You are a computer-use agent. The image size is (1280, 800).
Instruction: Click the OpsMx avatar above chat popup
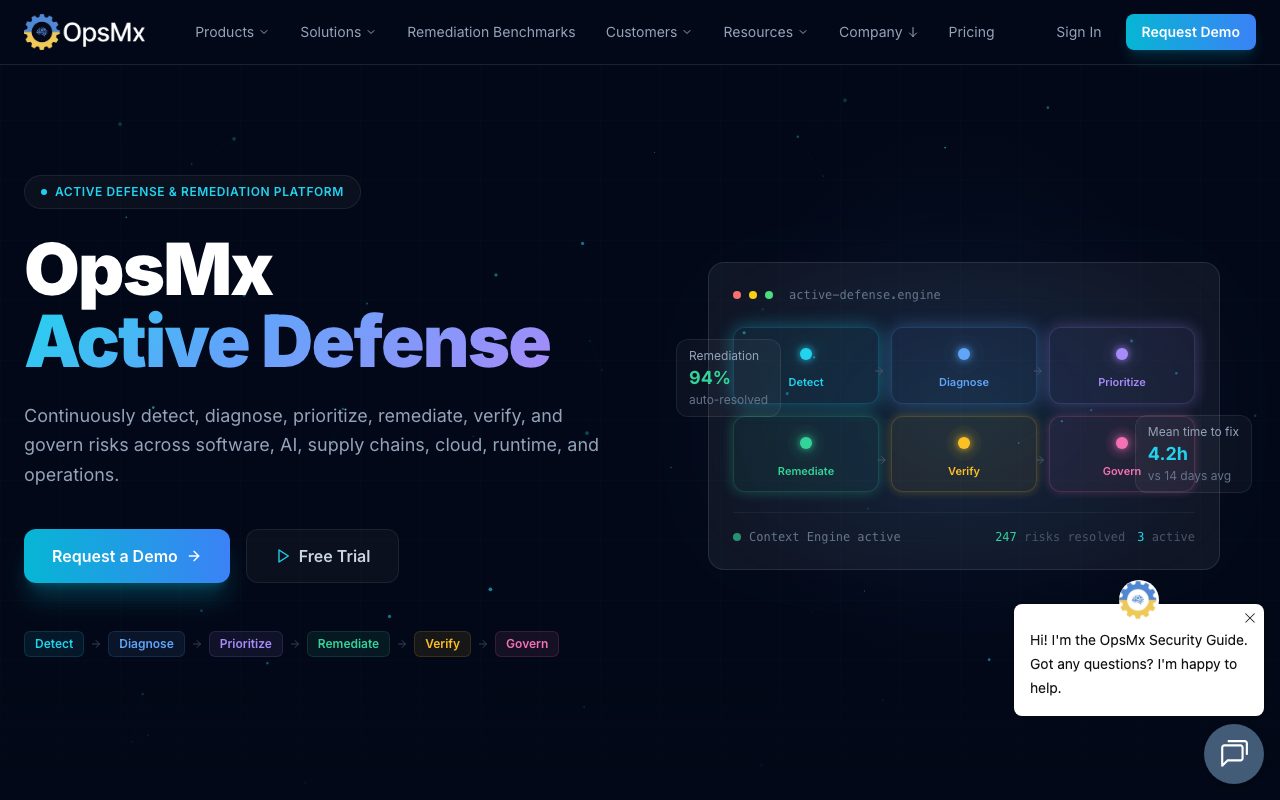pyautogui.click(x=1138, y=600)
